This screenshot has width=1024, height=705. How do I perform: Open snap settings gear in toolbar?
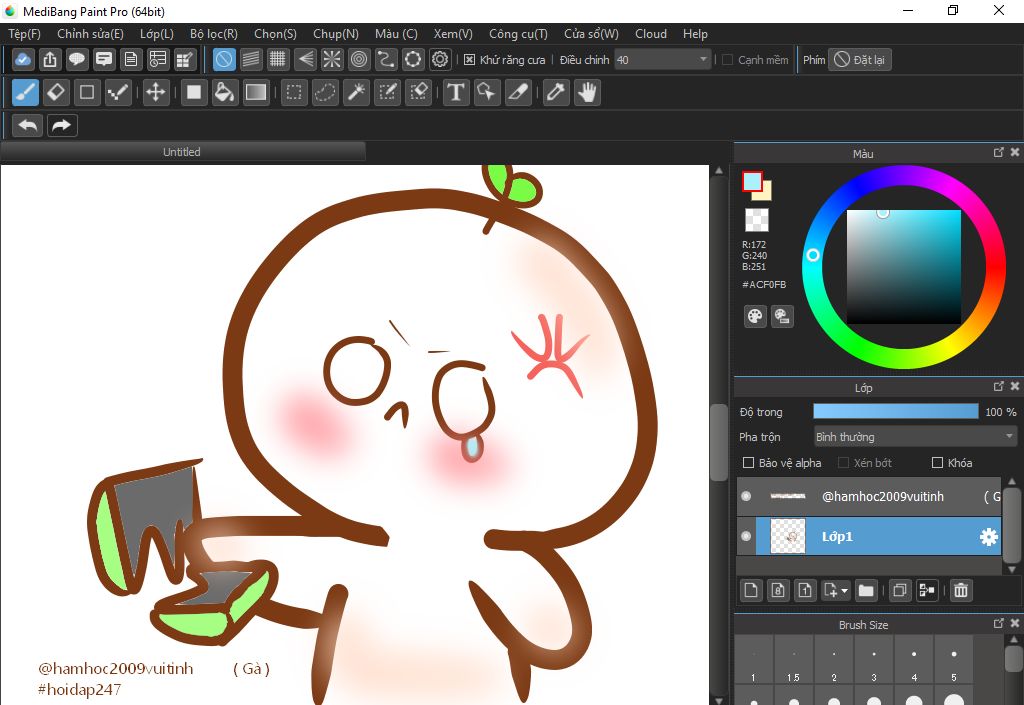440,59
